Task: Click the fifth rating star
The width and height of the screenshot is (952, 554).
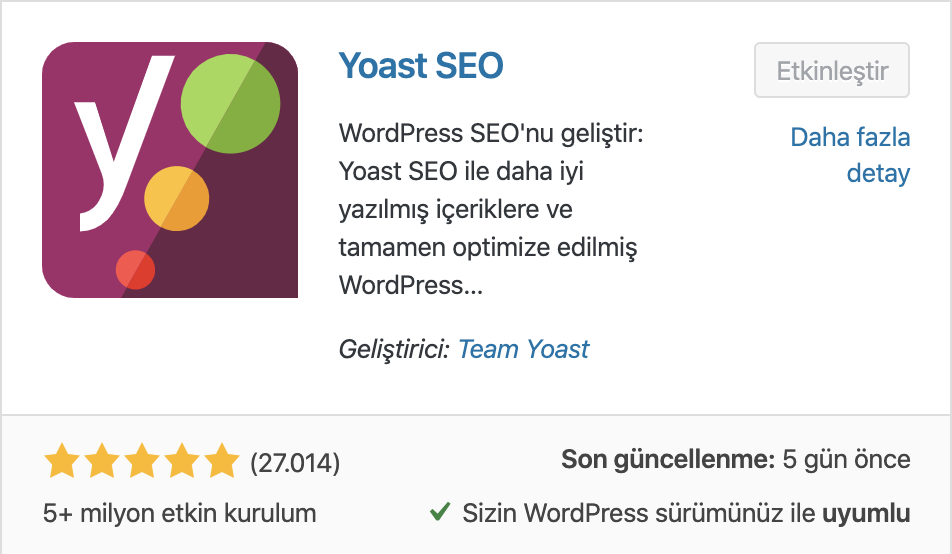Action: pos(222,460)
